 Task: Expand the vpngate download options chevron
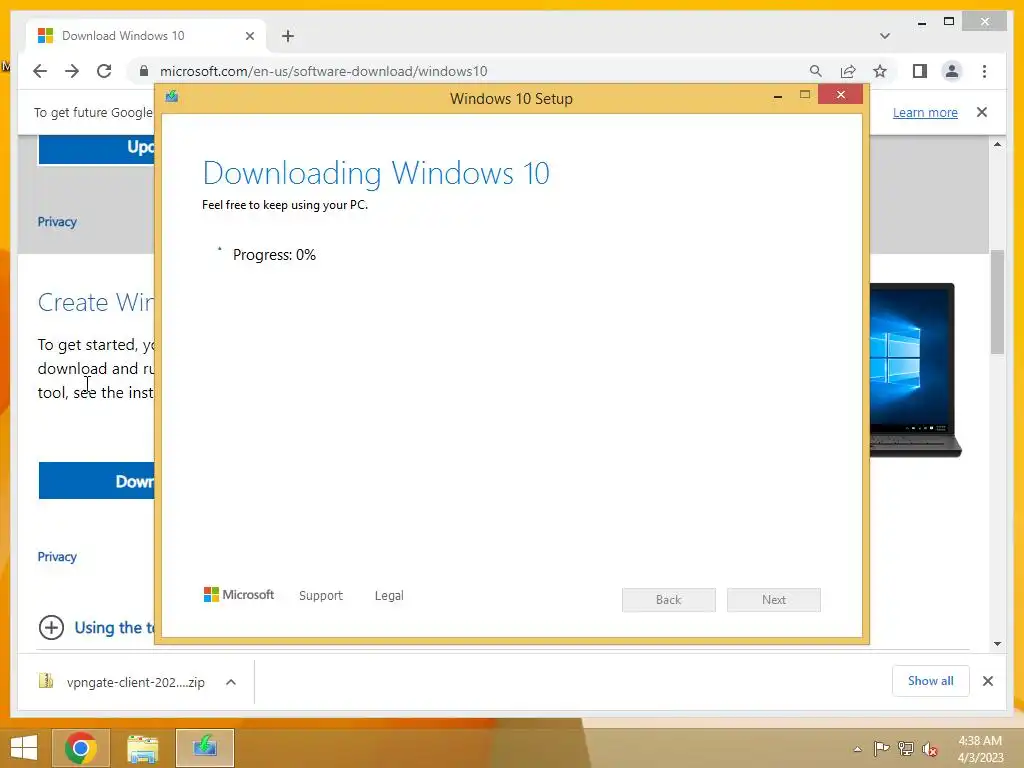(x=231, y=682)
